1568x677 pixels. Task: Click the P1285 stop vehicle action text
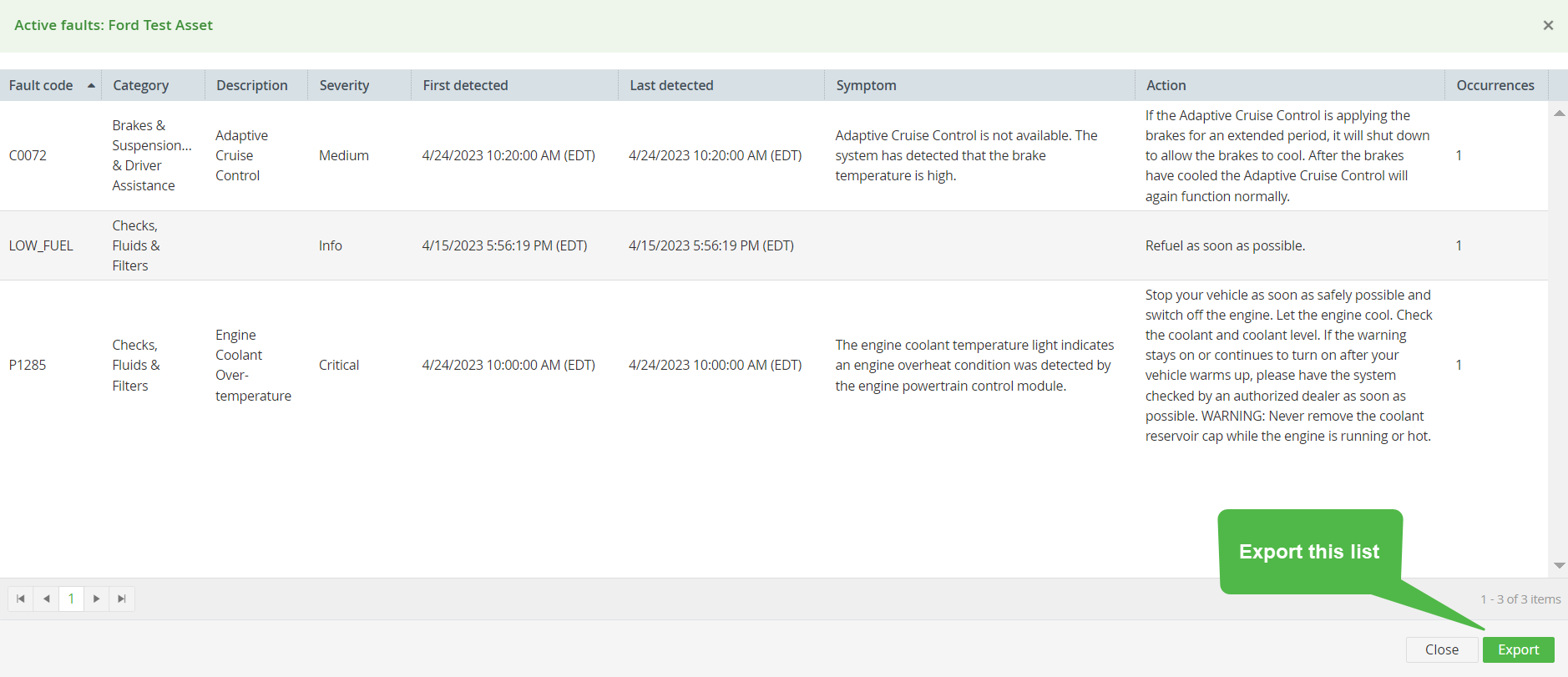tap(1288, 365)
